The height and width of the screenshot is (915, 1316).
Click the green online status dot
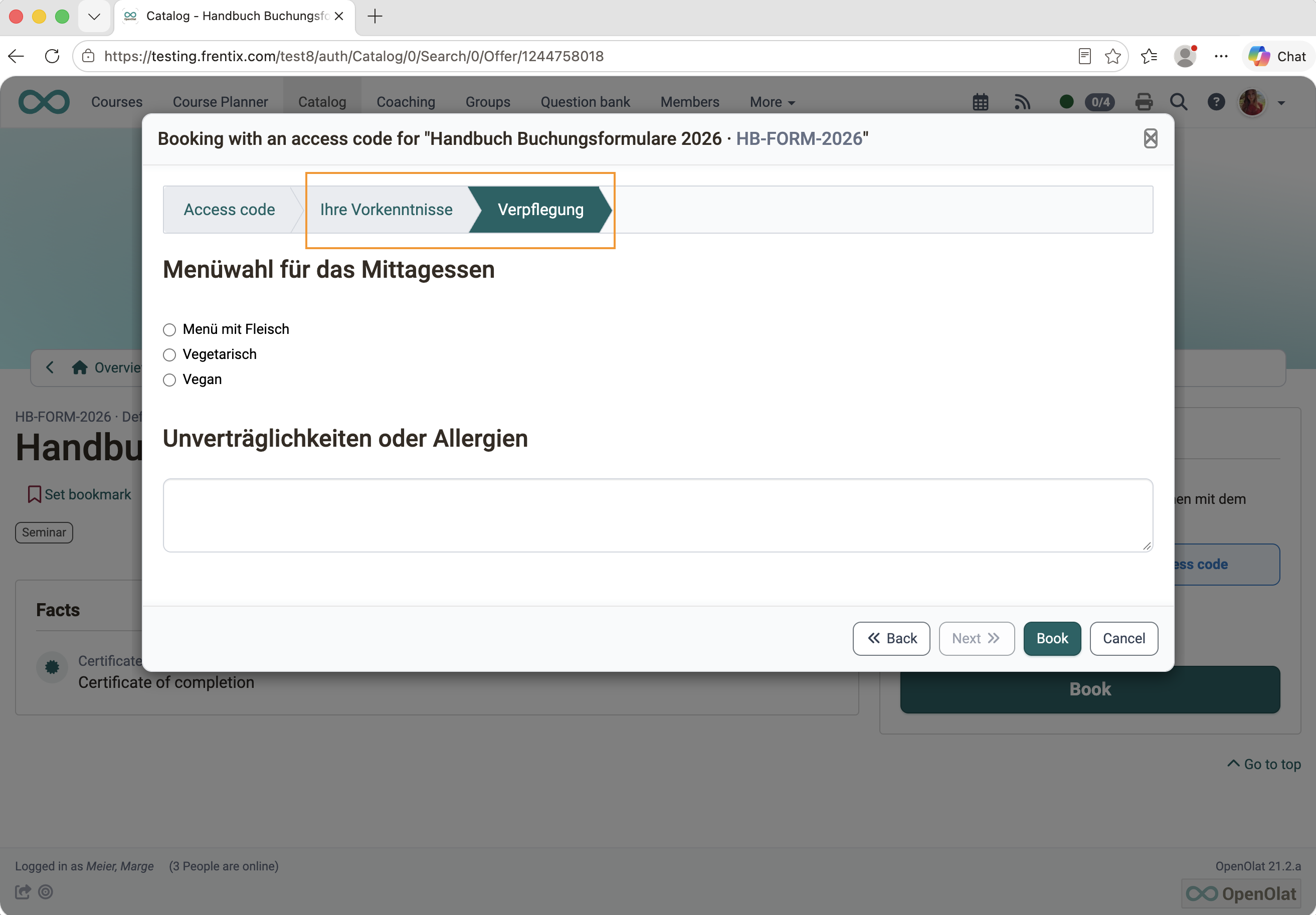[x=1067, y=102]
